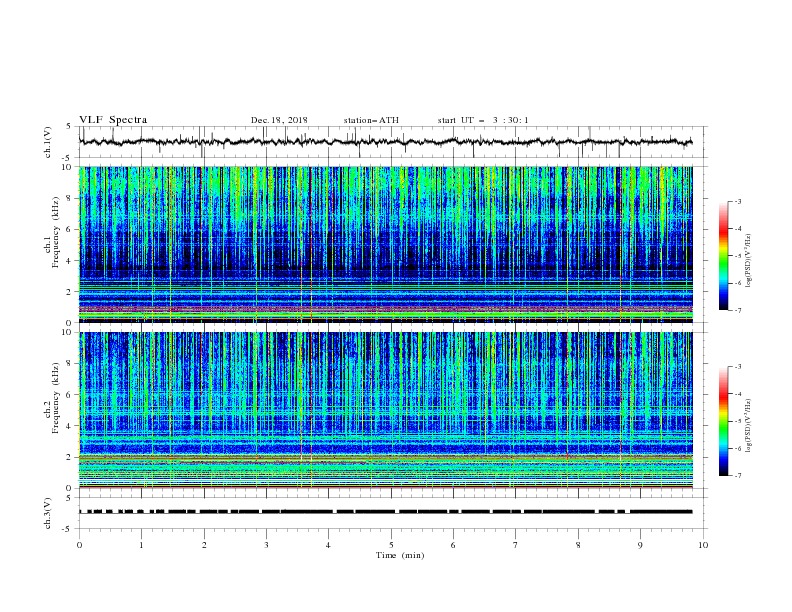Image resolution: width=792 pixels, height=612 pixels.
Task: Click the '5' tick of ch.1(V) axis
Action: coord(69,127)
